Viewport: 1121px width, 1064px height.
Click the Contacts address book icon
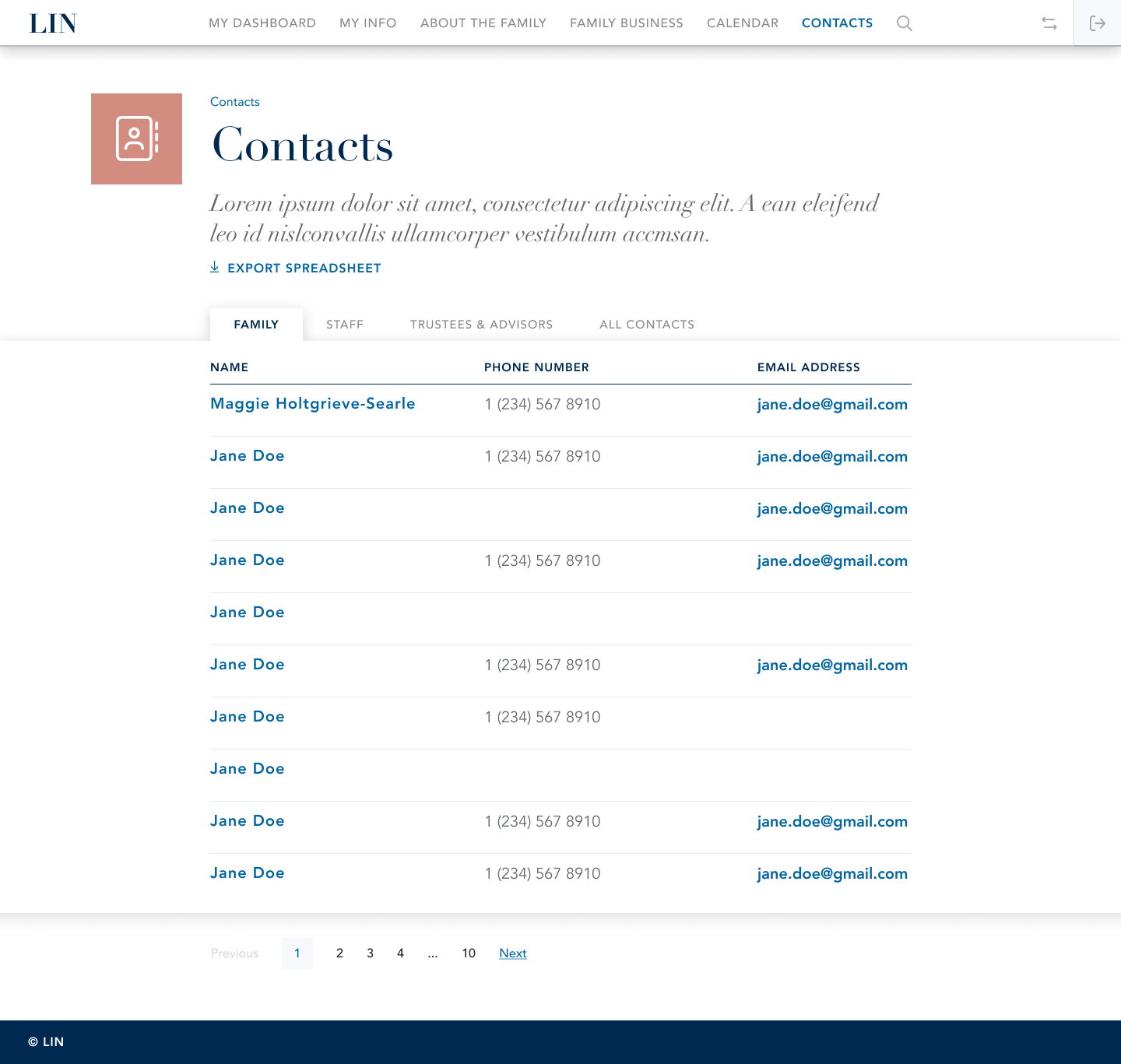pyautogui.click(x=136, y=139)
